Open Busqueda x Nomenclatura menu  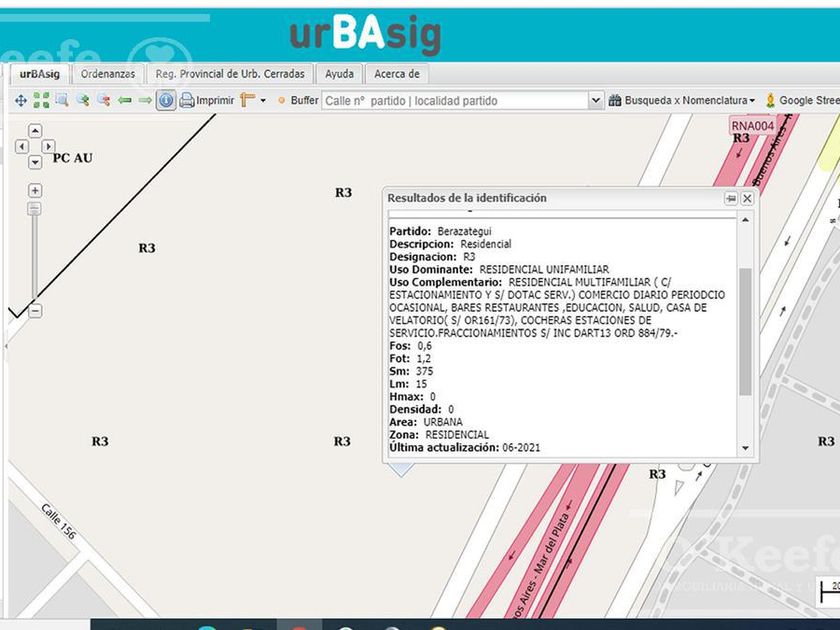pos(681,100)
